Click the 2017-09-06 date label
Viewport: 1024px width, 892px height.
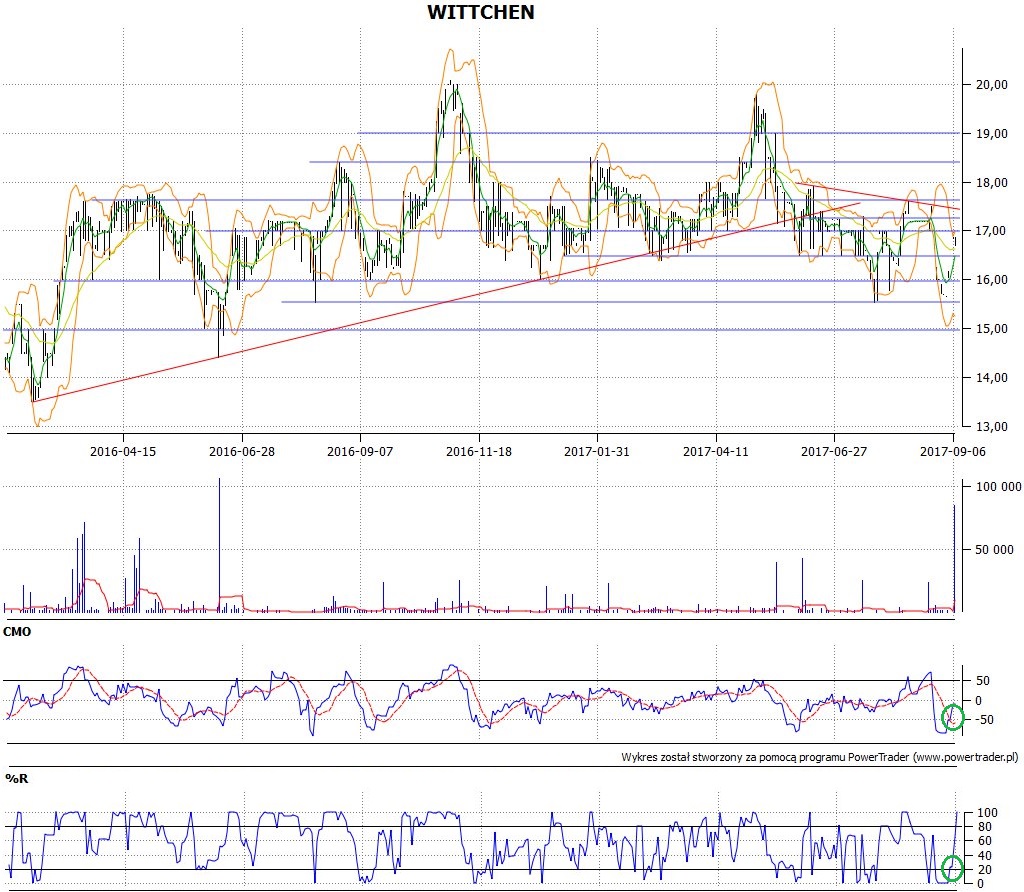pos(953,451)
